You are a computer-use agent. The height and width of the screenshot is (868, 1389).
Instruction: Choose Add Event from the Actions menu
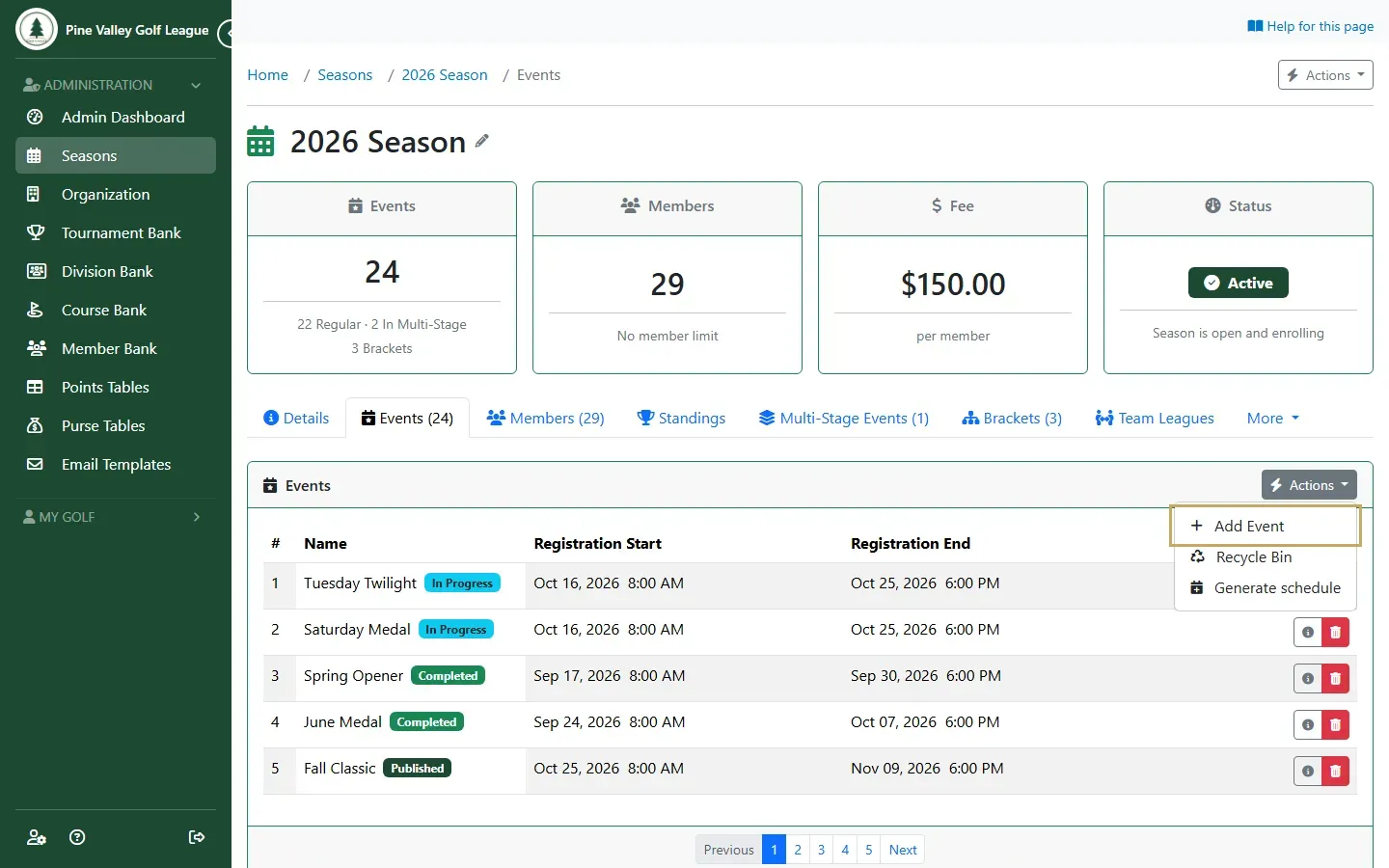pyautogui.click(x=1266, y=526)
